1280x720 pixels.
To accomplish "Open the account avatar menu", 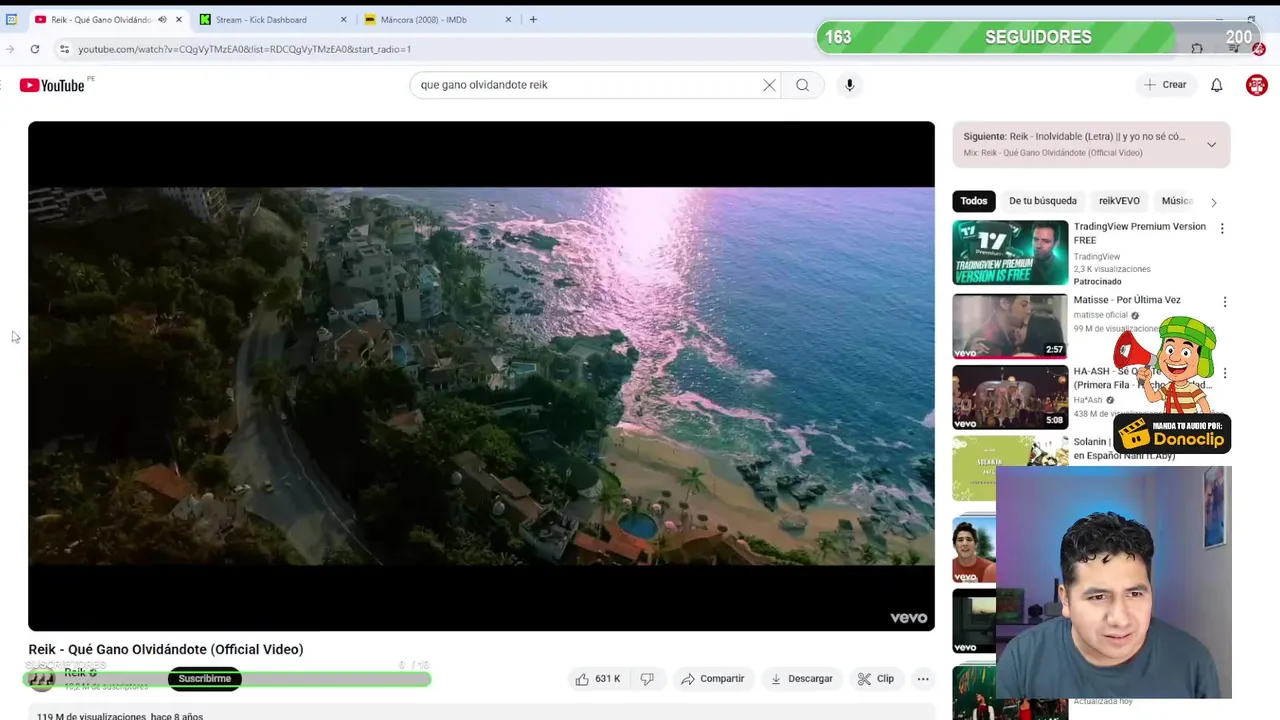I will click(x=1257, y=85).
